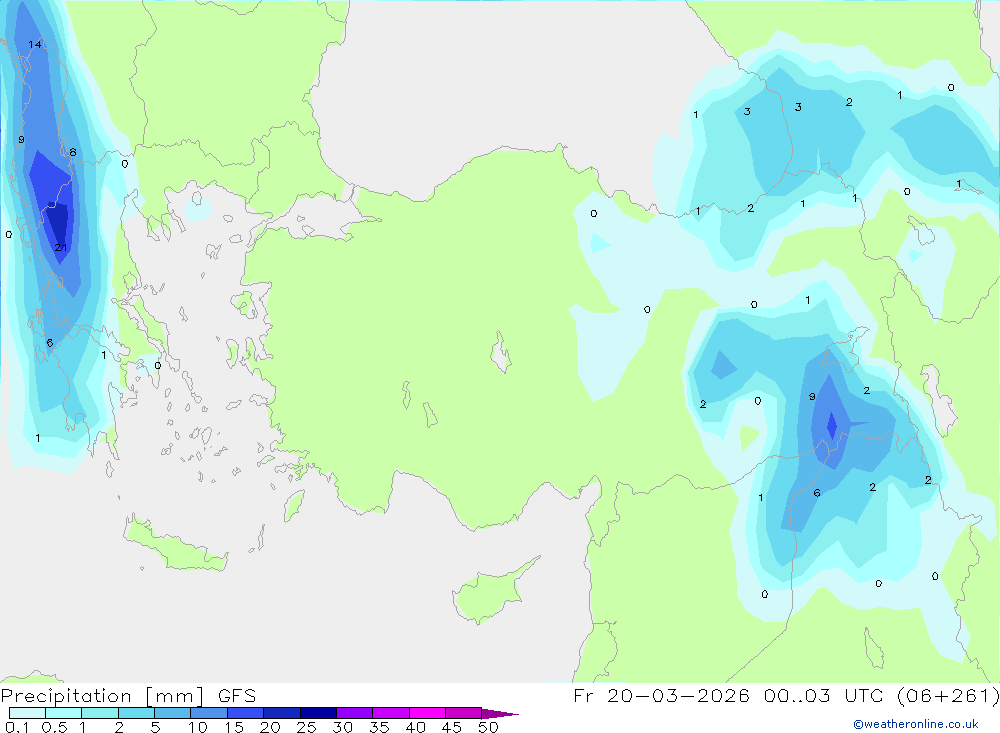
Task: Click the legend label '0.1'
Action: pyautogui.click(x=17, y=727)
